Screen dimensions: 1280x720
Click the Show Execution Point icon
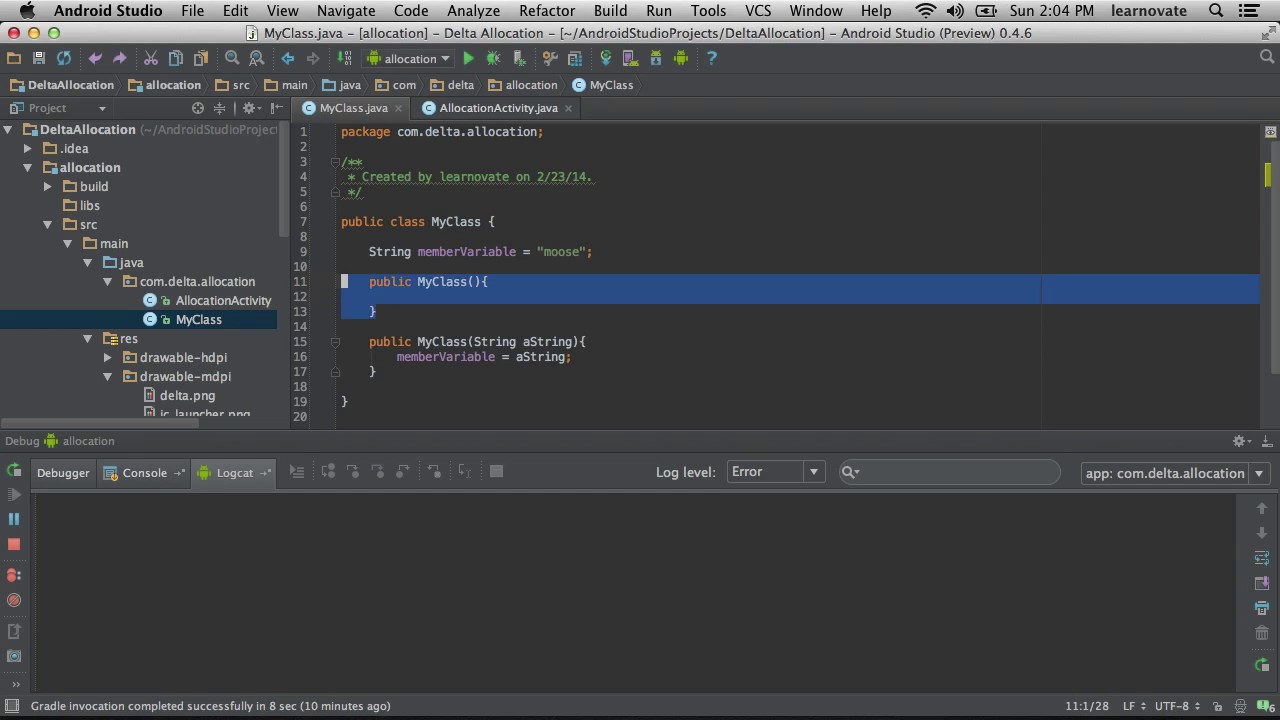tap(297, 471)
